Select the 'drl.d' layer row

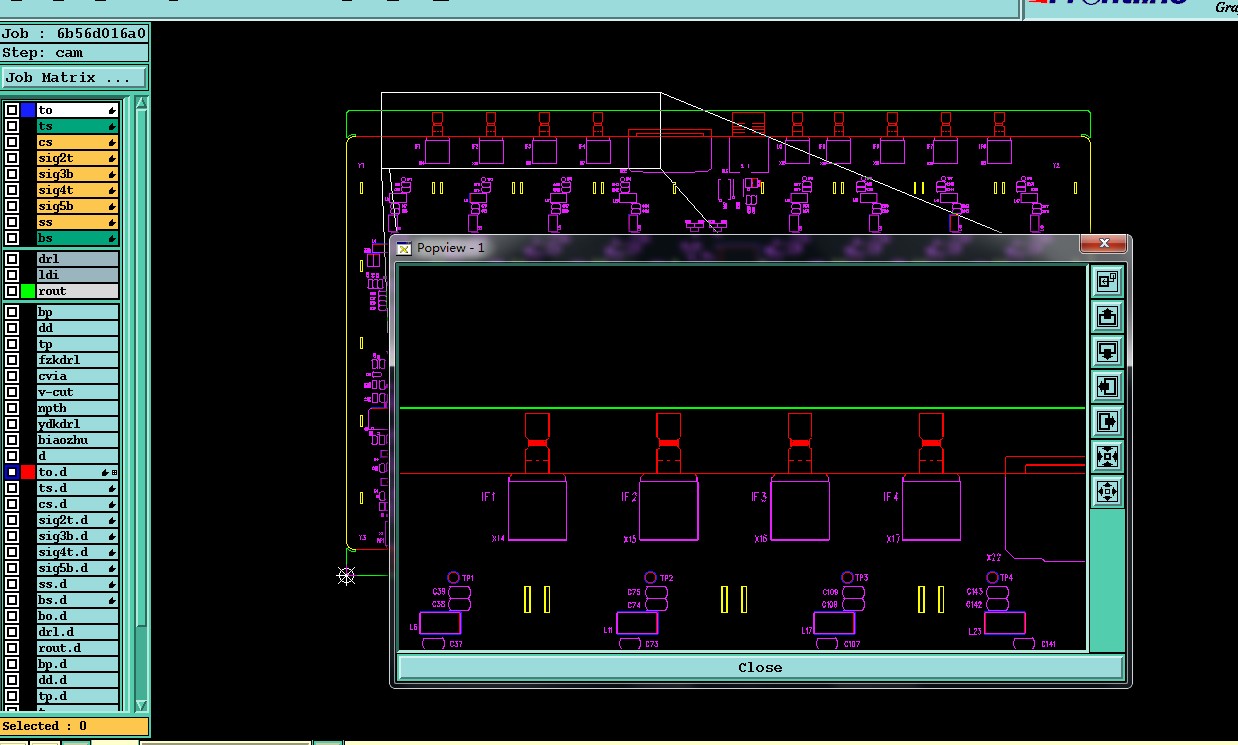tap(78, 632)
